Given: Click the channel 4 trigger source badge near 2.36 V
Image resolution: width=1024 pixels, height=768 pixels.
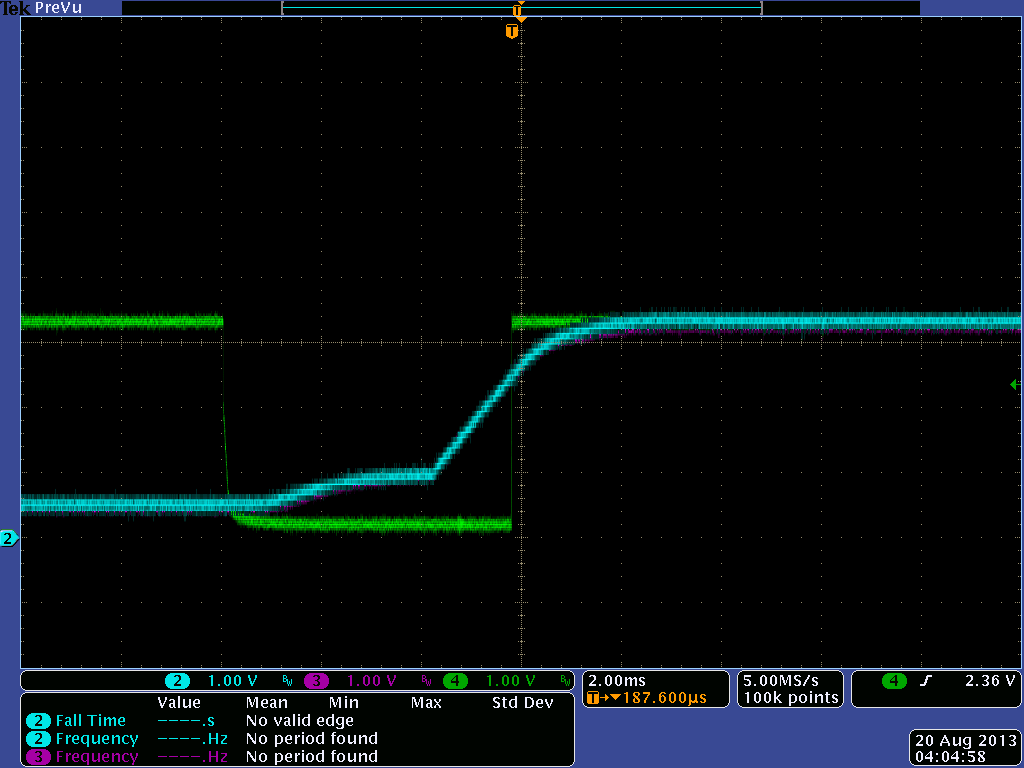Looking at the screenshot, I should coord(894,681).
